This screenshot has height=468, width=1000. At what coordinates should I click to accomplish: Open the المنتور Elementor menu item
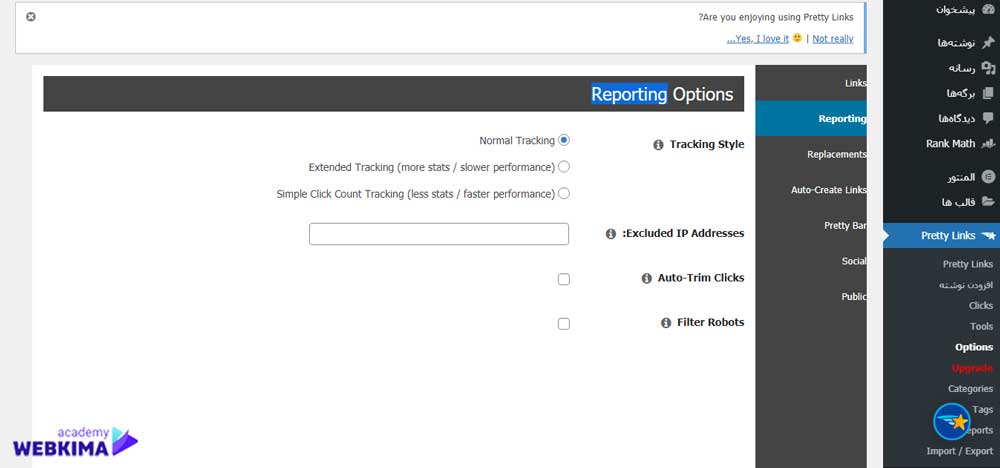coord(941,177)
